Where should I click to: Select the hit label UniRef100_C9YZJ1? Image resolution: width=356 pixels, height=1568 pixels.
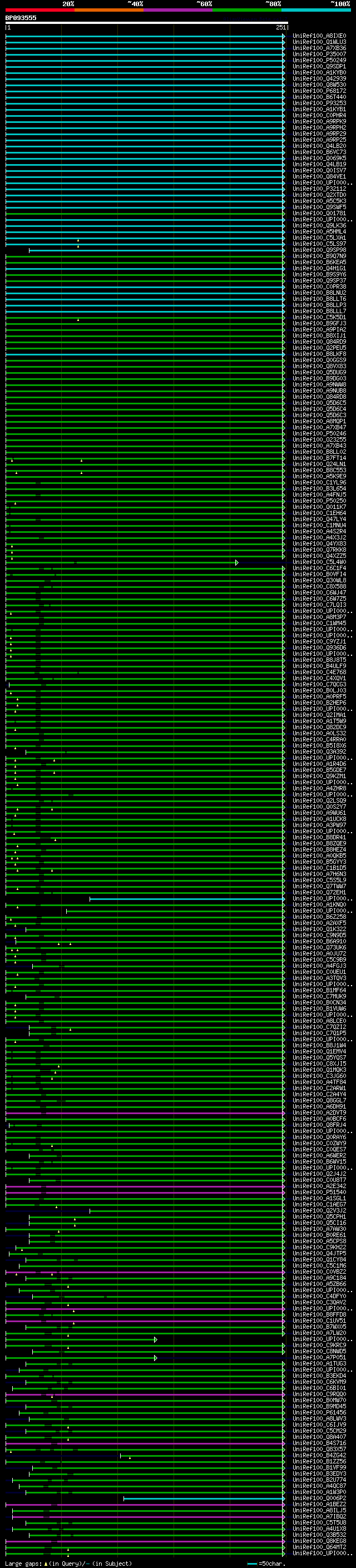pos(319,641)
